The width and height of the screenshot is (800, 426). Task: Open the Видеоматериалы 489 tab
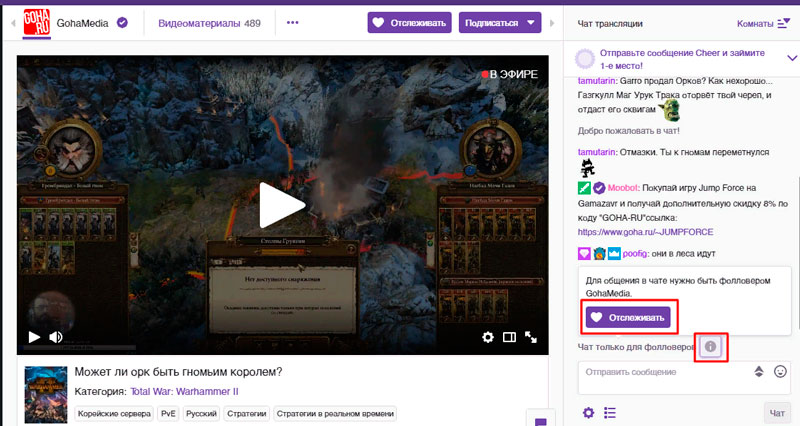coord(209,23)
